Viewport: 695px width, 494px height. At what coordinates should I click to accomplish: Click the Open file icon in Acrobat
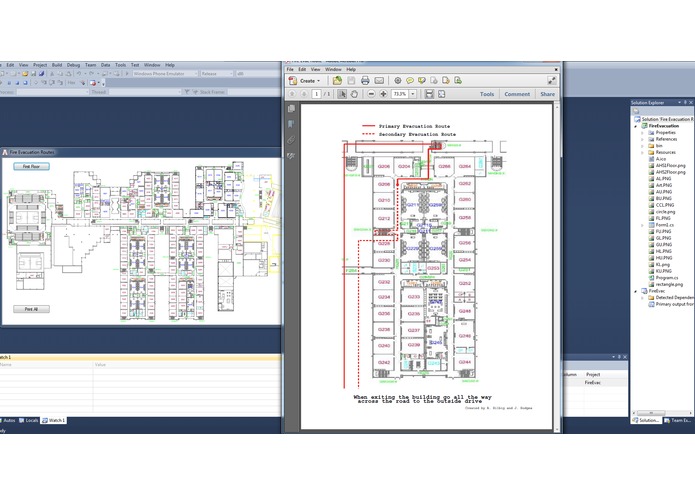[337, 80]
